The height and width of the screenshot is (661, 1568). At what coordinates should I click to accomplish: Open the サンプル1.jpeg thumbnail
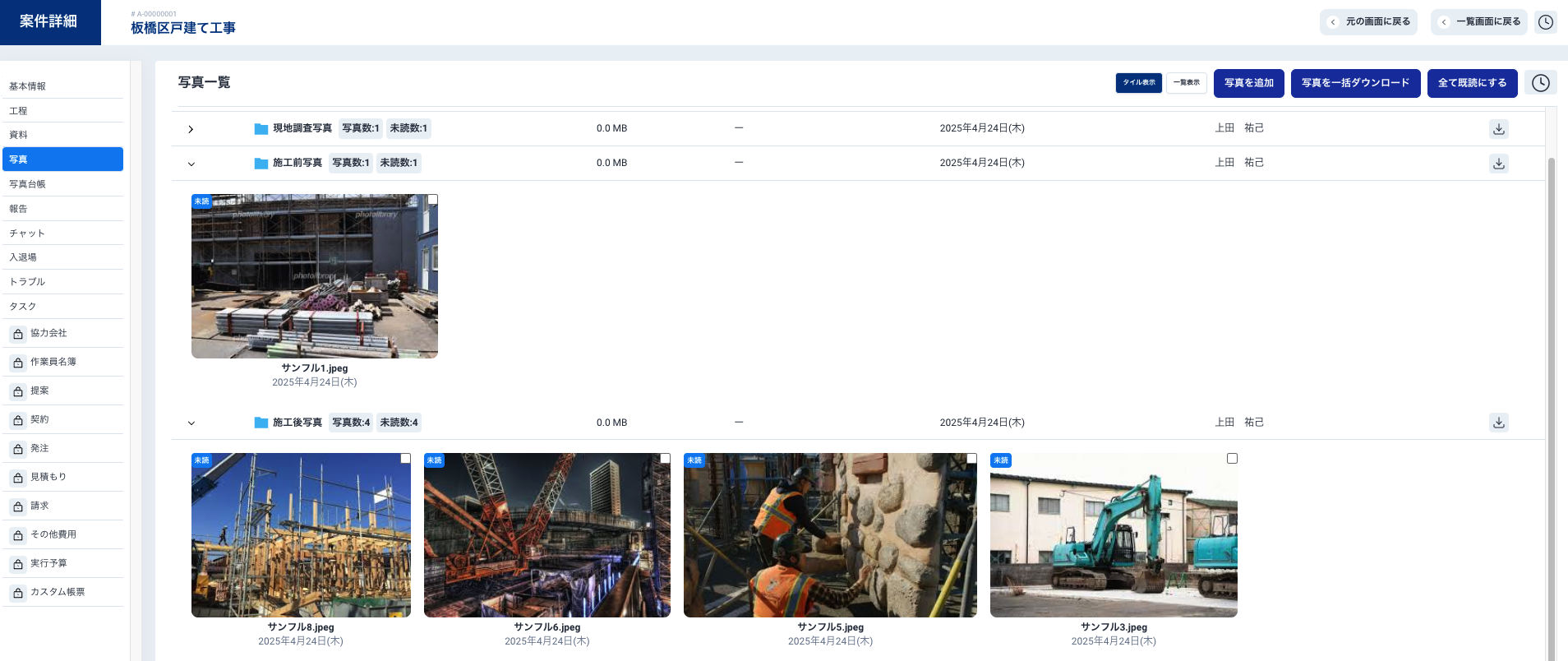click(x=315, y=276)
